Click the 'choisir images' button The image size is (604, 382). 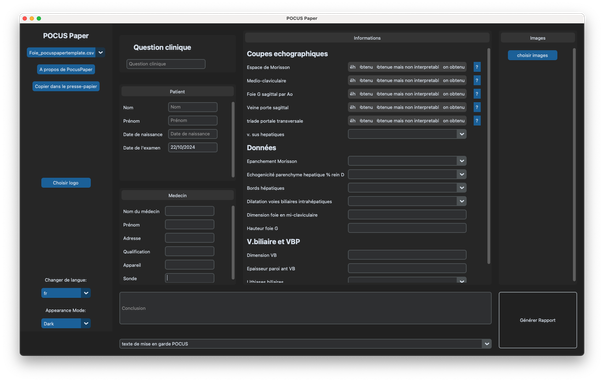click(x=532, y=55)
